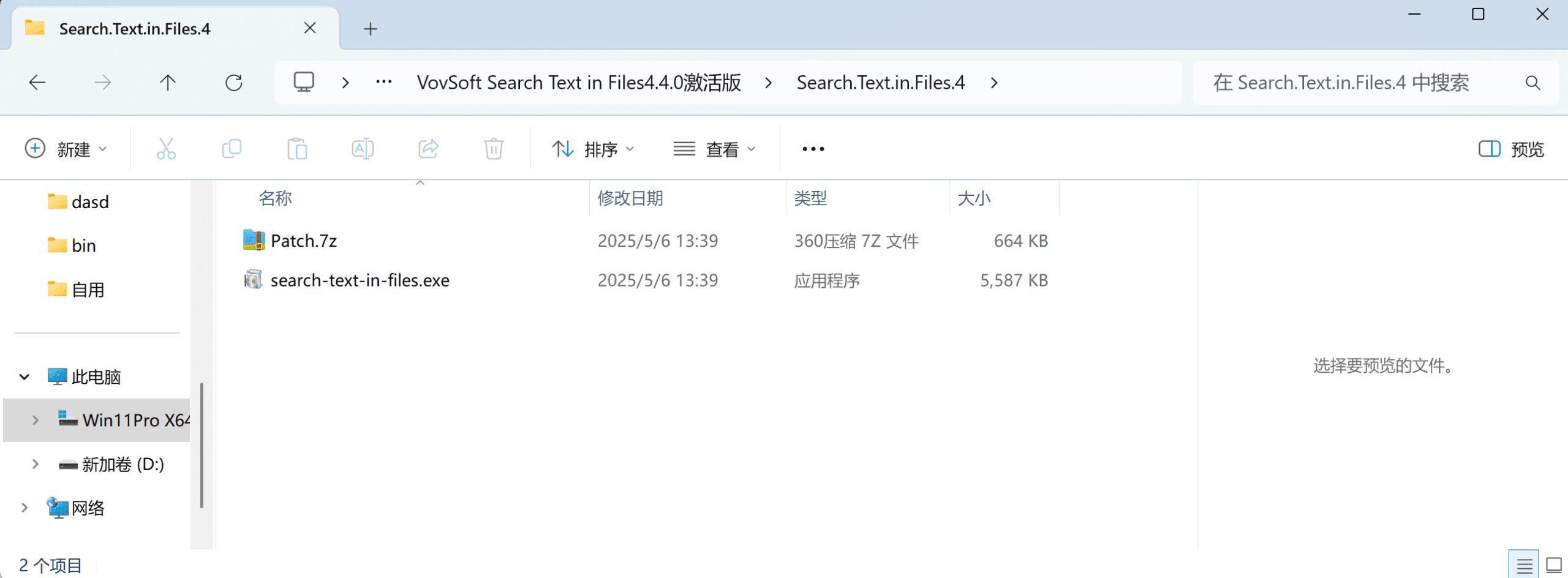The width and height of the screenshot is (1568, 578).
Task: Switch to details list view layout
Action: point(1524,565)
